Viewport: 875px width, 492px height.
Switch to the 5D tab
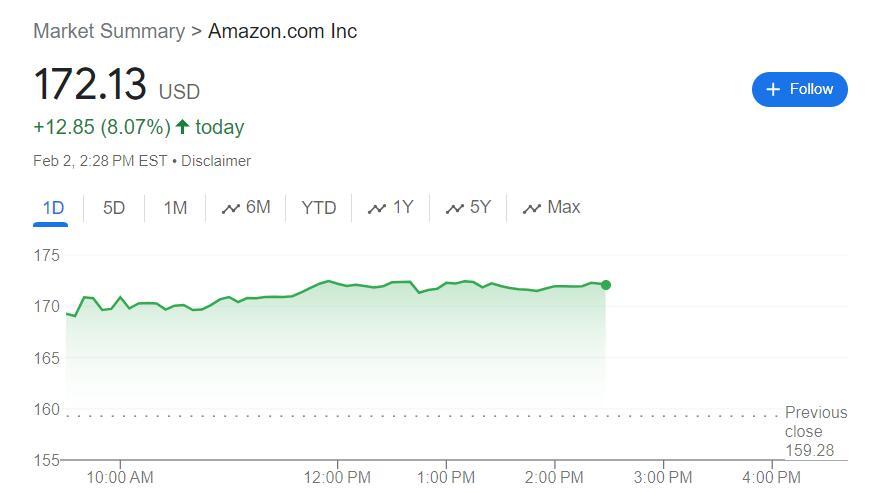[114, 208]
